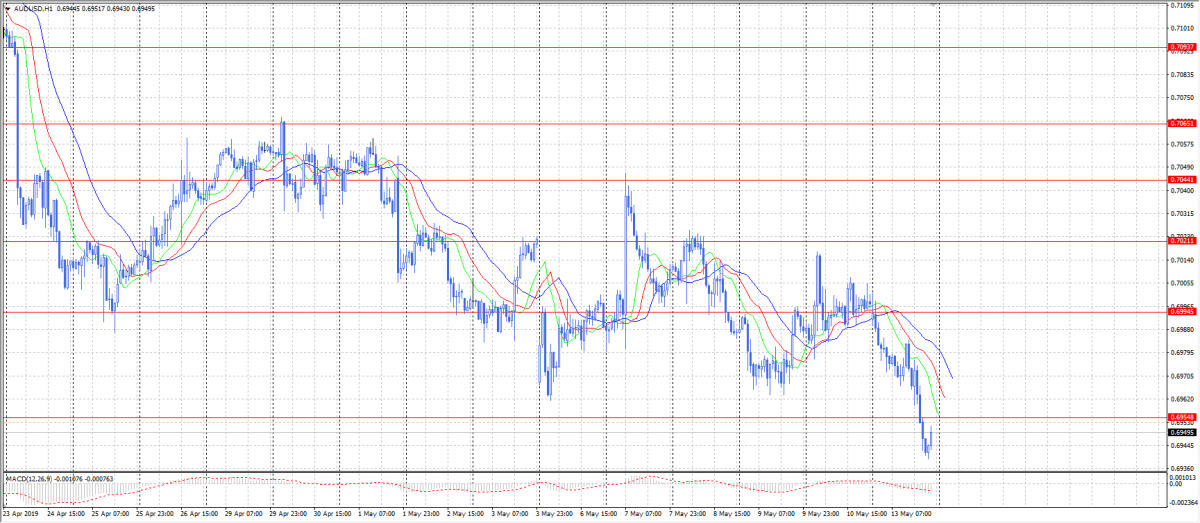Click the 0.70575 price scale value
The width and height of the screenshot is (1200, 523).
click(1182, 144)
